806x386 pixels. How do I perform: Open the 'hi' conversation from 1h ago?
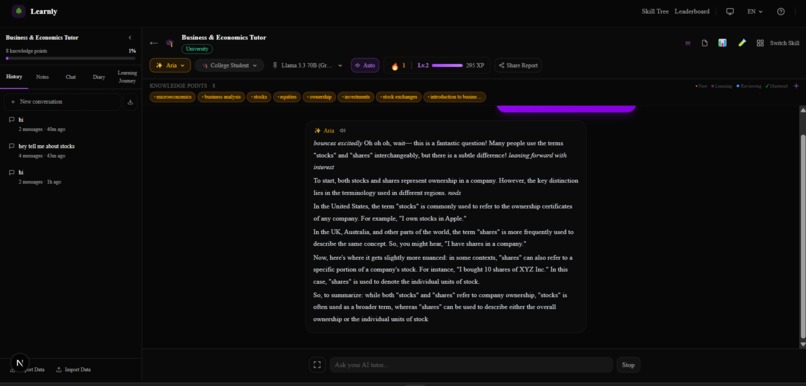click(x=70, y=177)
